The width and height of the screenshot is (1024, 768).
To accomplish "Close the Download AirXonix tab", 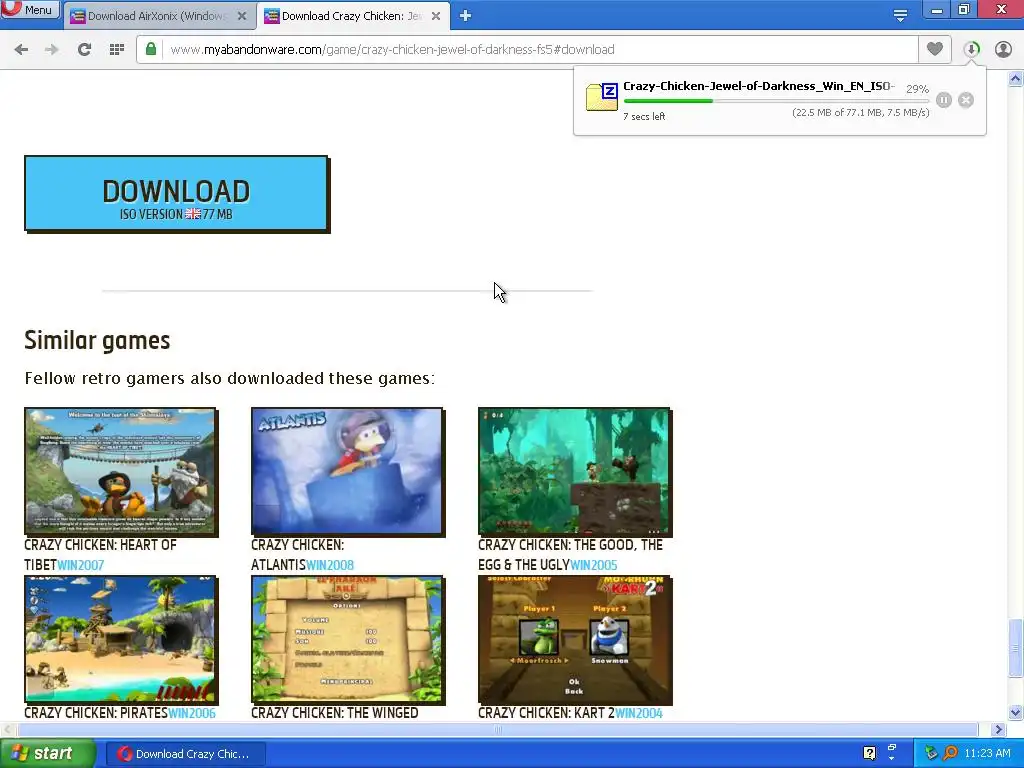I will [x=242, y=16].
